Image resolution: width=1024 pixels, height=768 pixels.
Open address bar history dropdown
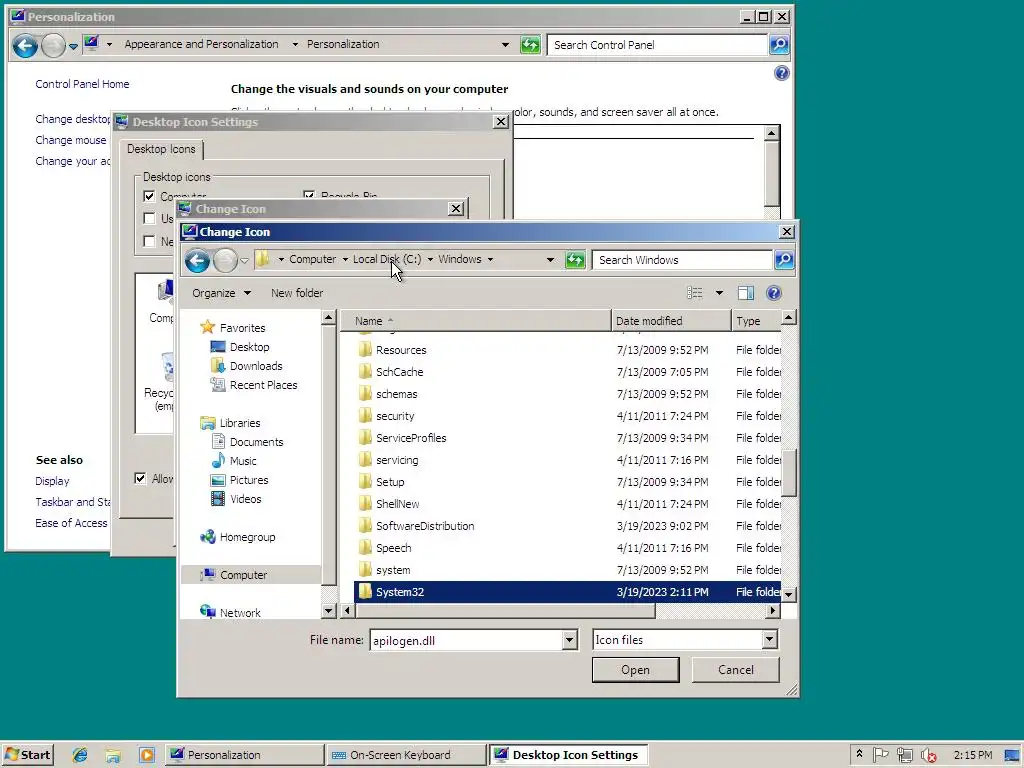[x=550, y=260]
